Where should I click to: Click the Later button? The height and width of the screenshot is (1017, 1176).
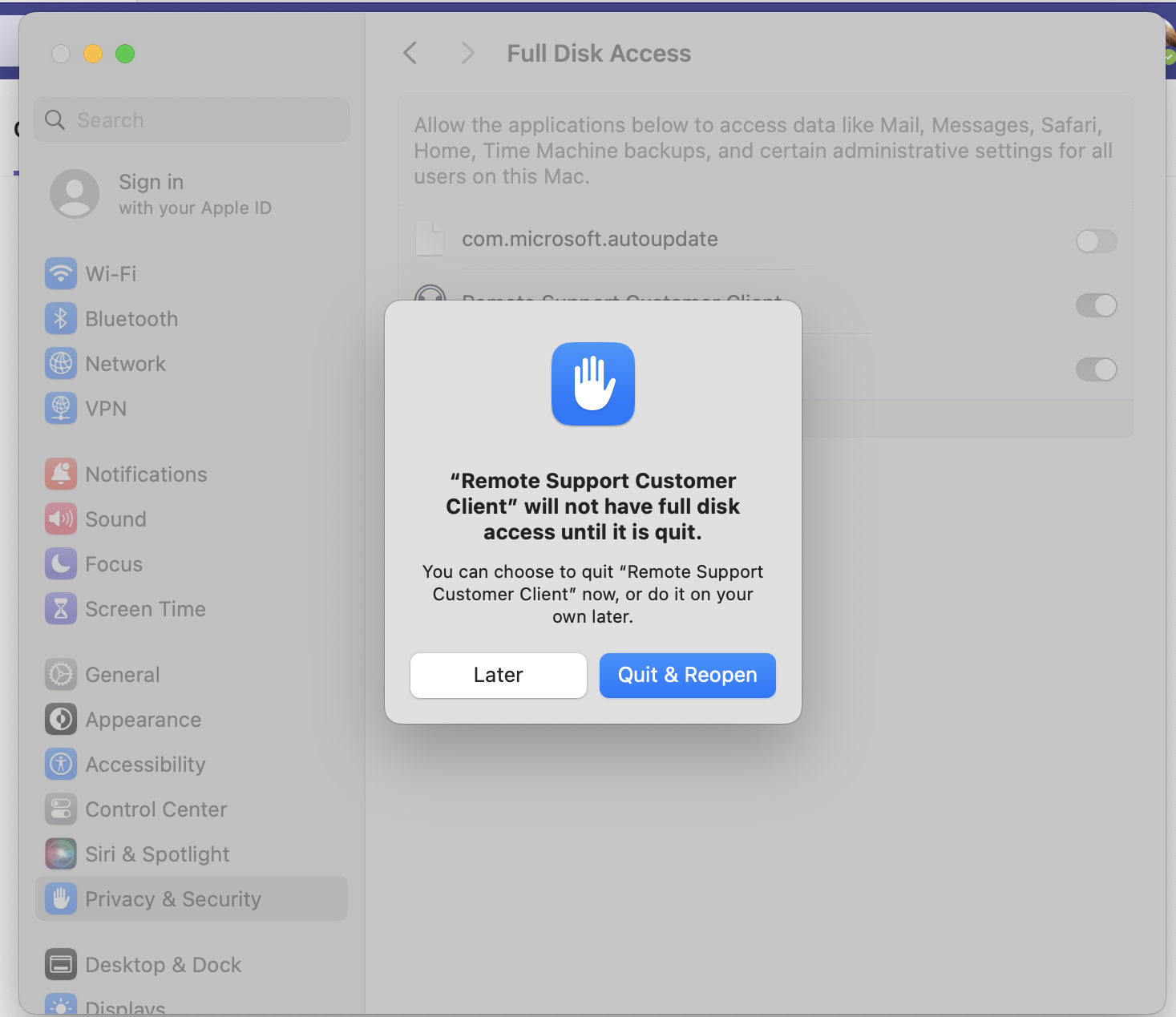(499, 676)
